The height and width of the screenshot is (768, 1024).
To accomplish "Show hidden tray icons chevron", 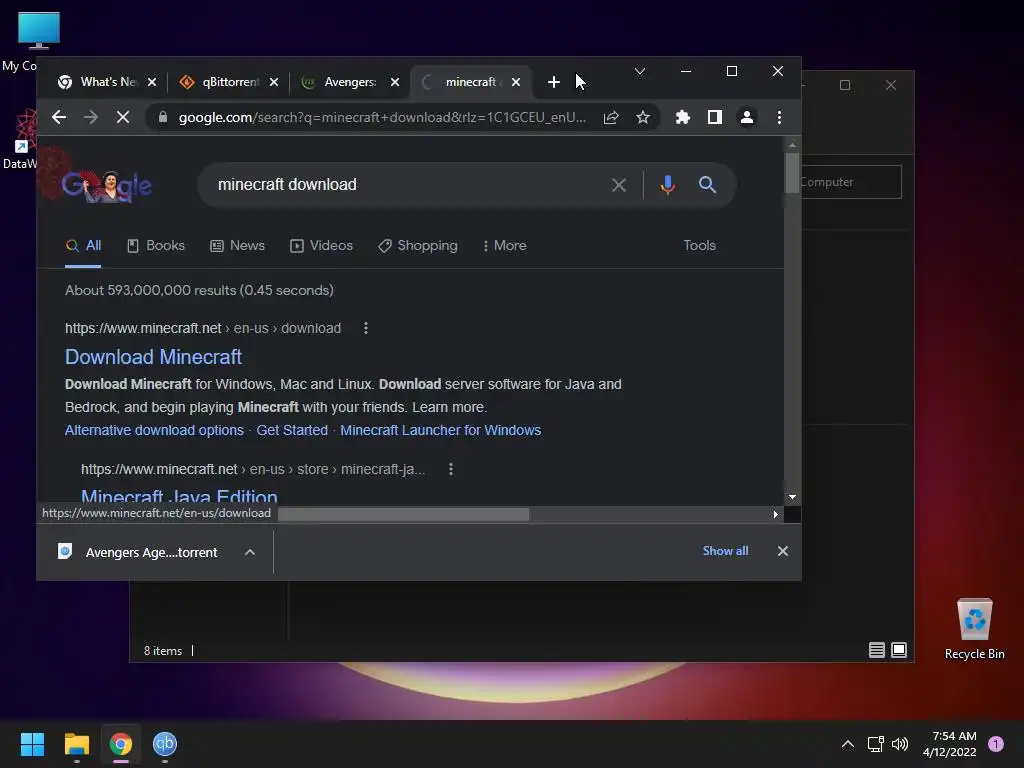I will [x=848, y=744].
